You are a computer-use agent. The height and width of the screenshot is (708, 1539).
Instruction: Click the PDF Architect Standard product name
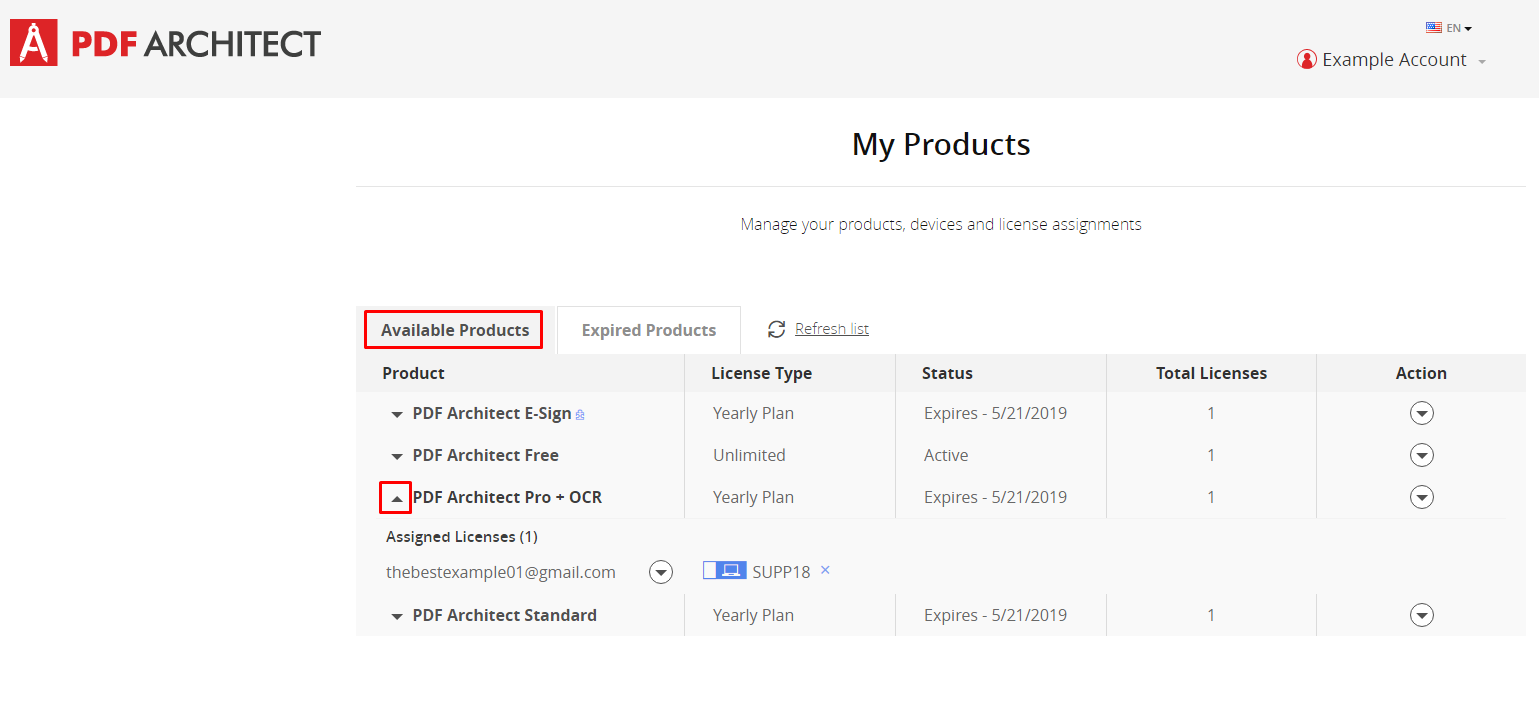[x=505, y=615]
